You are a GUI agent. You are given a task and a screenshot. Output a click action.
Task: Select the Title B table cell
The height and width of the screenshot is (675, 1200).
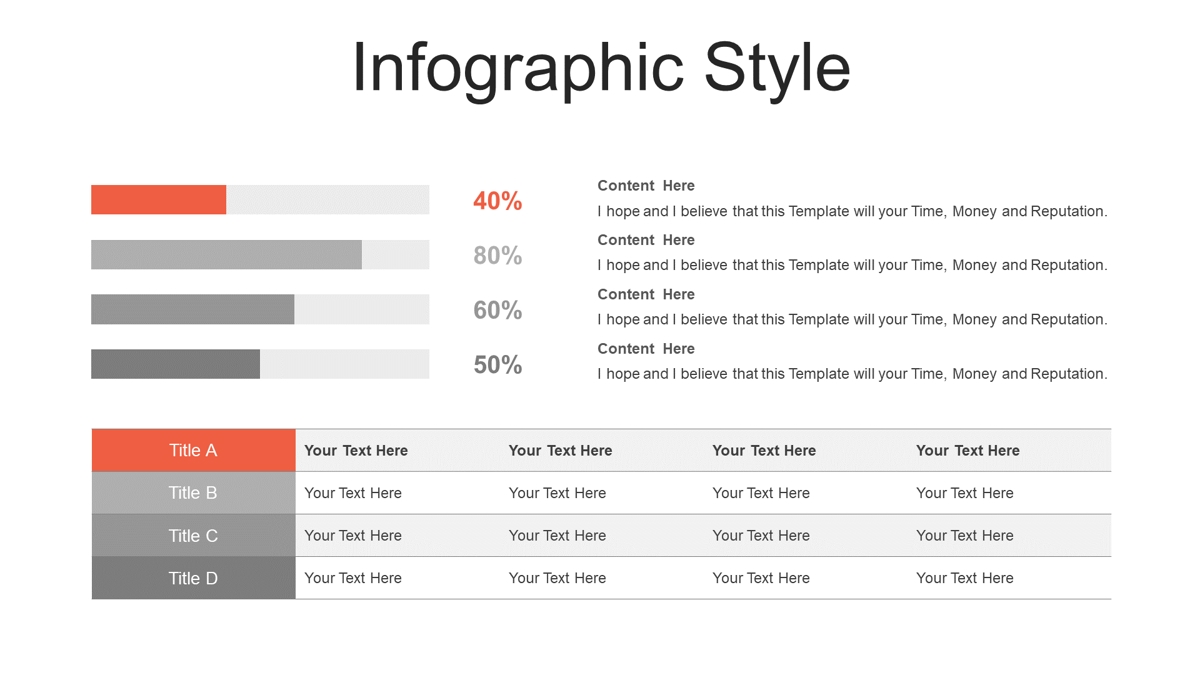click(x=193, y=493)
